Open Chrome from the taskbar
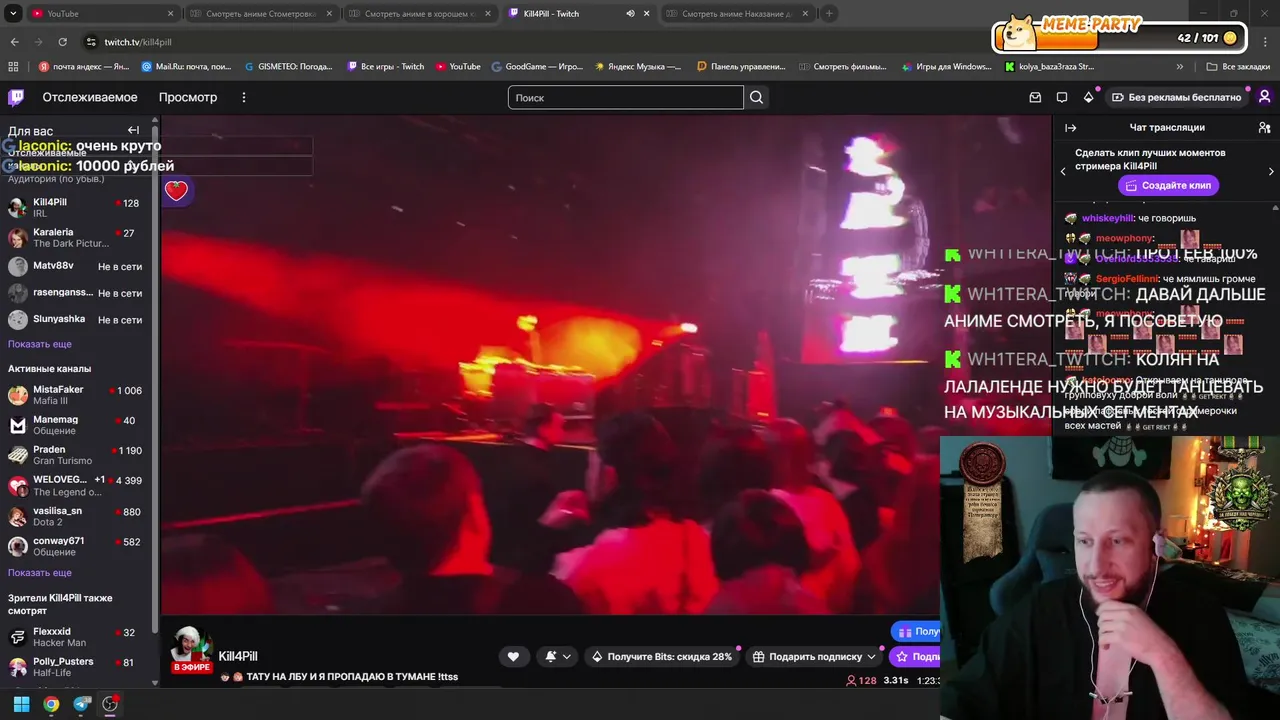 click(51, 704)
